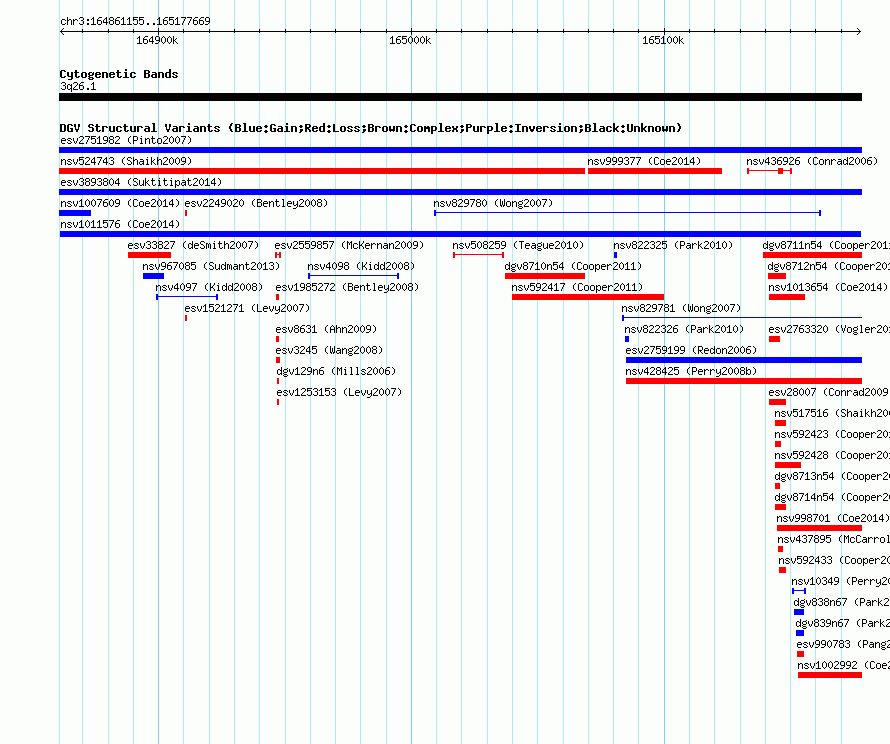The height and width of the screenshot is (744, 890).
Task: Select nsv524743 (Shaikh2009) loss variant label
Action: tap(126, 161)
